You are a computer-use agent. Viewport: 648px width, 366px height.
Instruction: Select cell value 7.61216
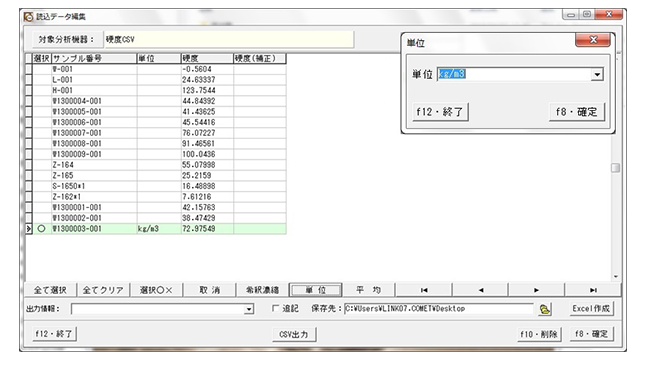207,197
